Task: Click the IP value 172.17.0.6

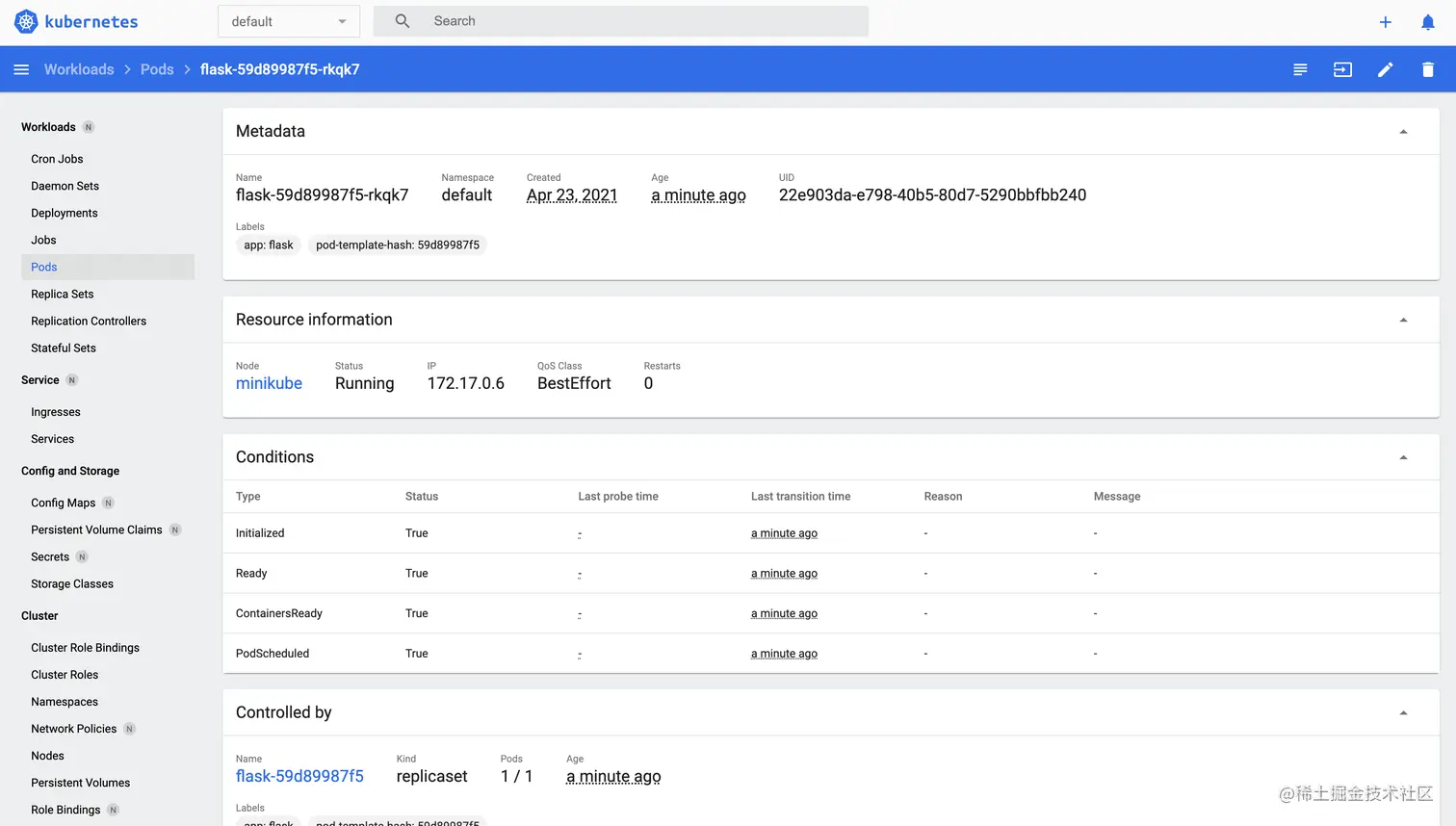Action: (466, 383)
